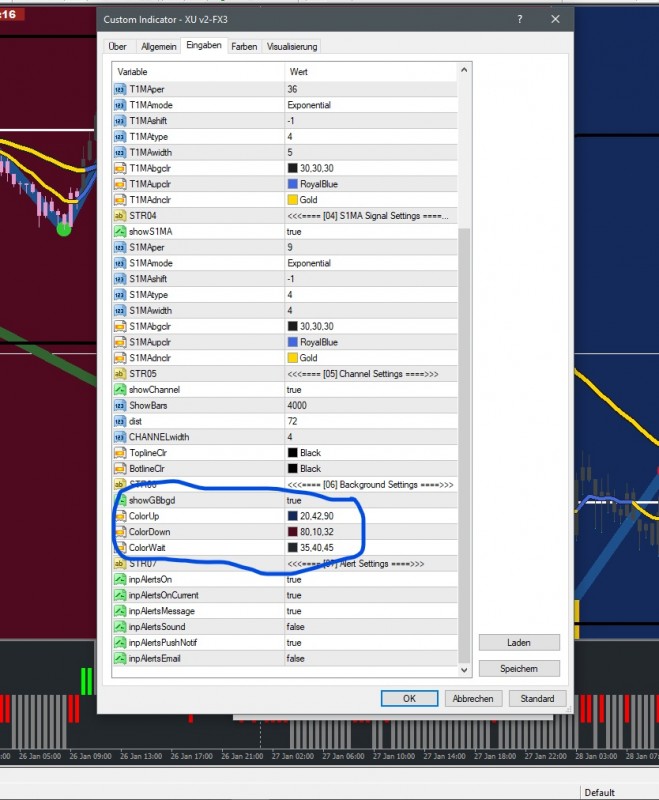Toggle the inpAlertsSound false value
The height and width of the screenshot is (800, 659).
(x=295, y=627)
